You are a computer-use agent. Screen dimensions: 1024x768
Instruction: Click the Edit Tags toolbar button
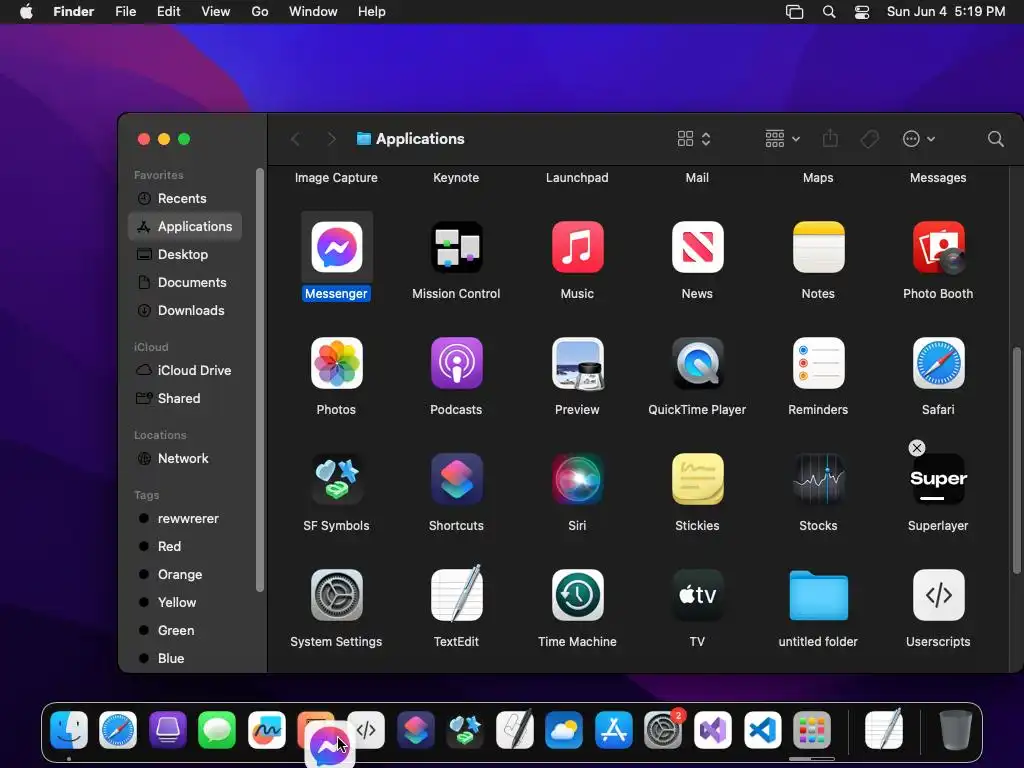pos(869,138)
